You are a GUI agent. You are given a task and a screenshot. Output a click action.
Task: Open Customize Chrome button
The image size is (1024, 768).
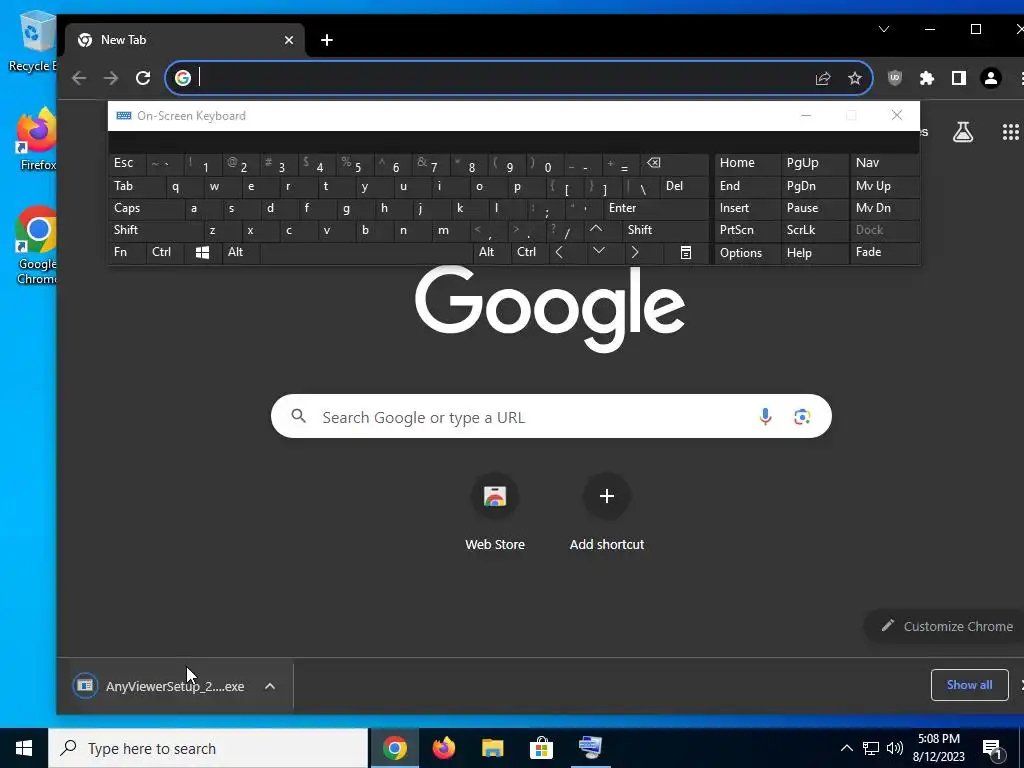[x=946, y=626]
